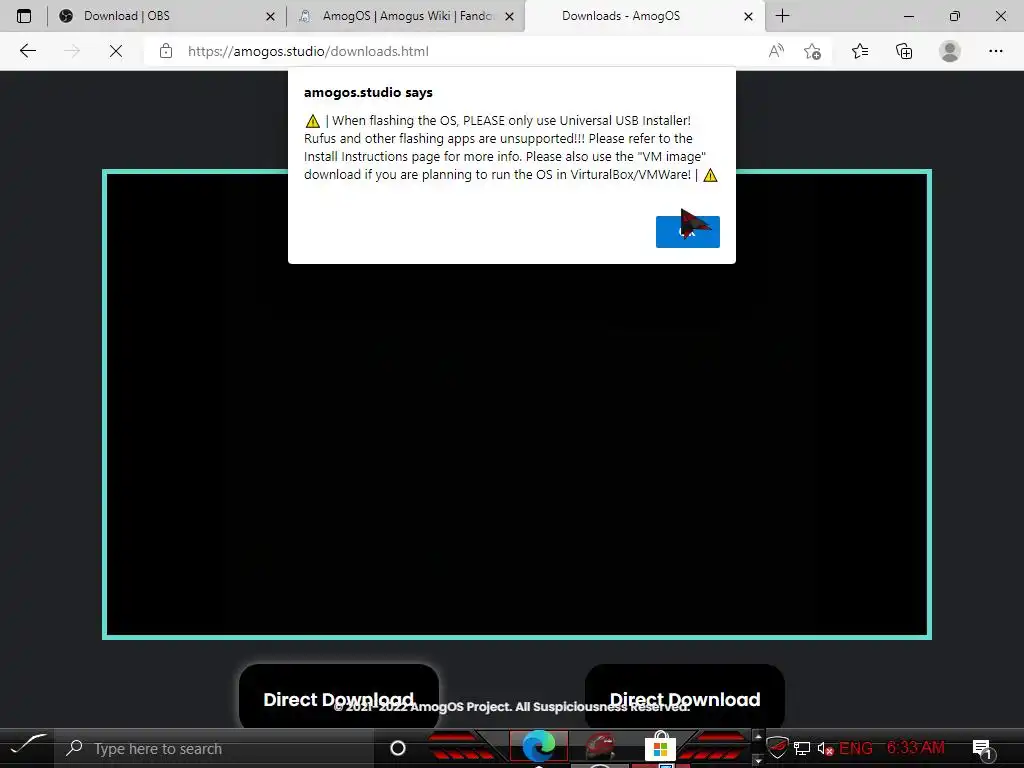Restore down the Edge window

coord(955,16)
